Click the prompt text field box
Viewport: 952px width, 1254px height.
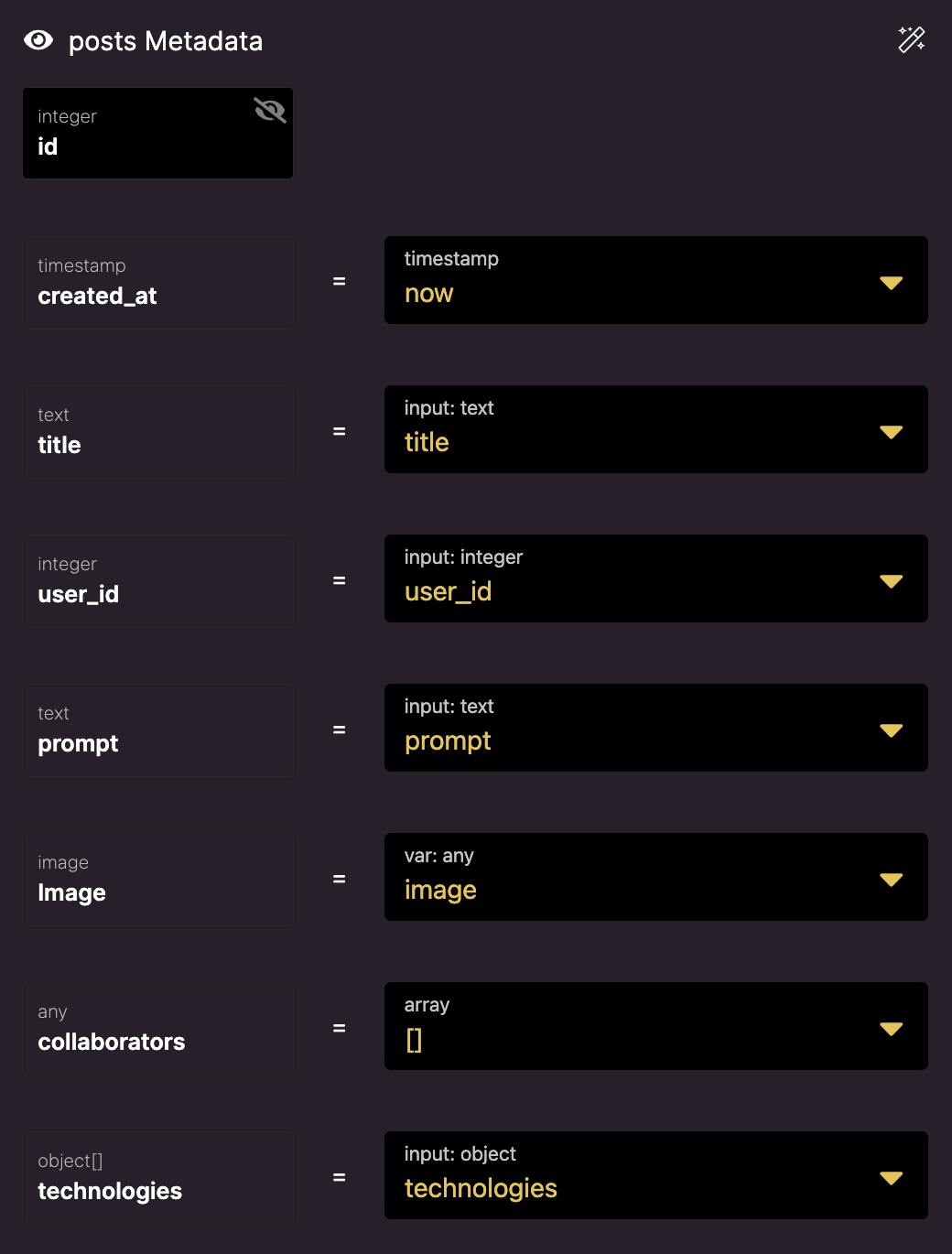(158, 730)
